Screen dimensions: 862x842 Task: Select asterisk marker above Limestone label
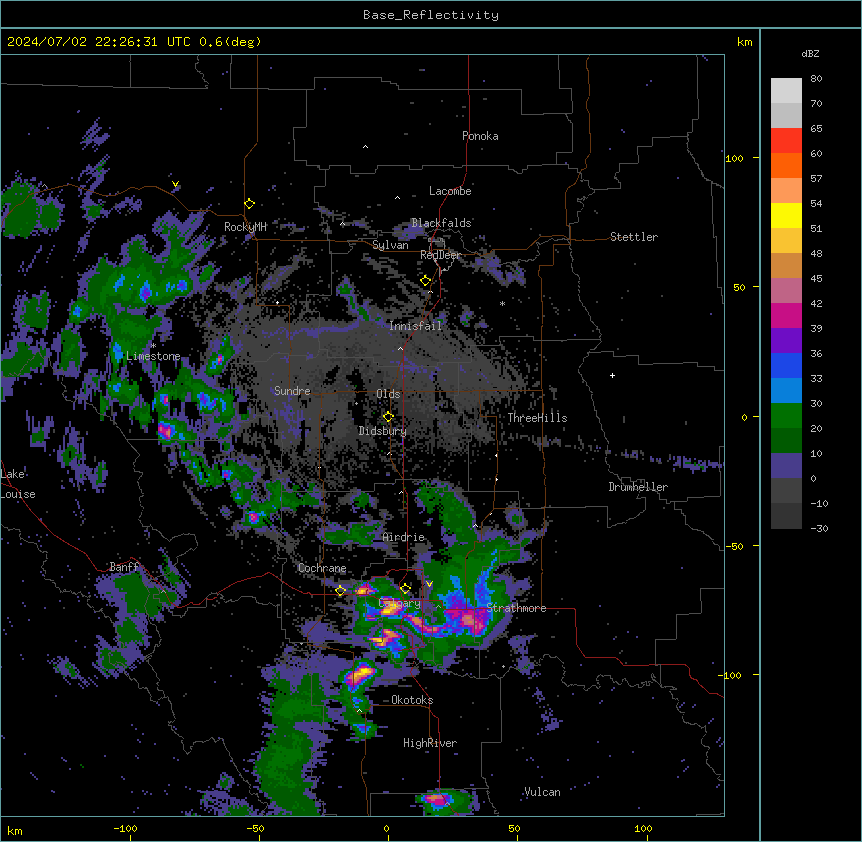point(153,346)
